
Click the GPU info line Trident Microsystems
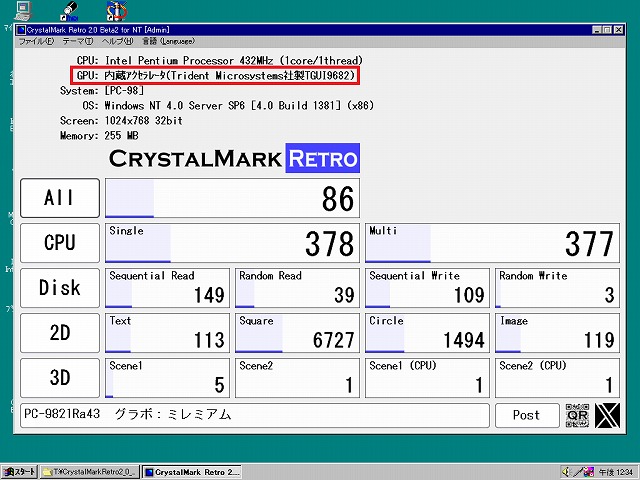pos(216,76)
